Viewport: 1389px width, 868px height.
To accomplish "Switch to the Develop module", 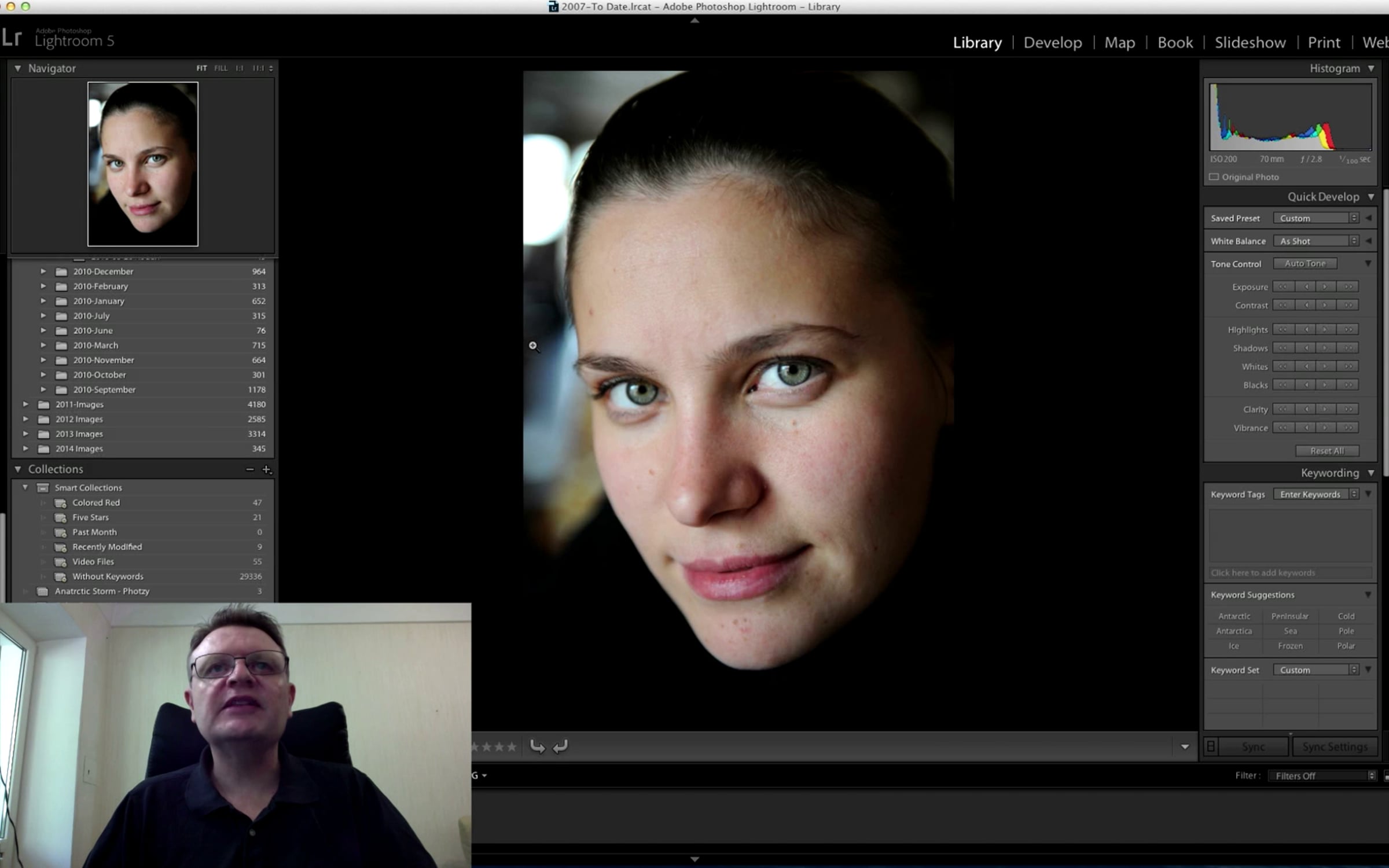I will [1052, 42].
